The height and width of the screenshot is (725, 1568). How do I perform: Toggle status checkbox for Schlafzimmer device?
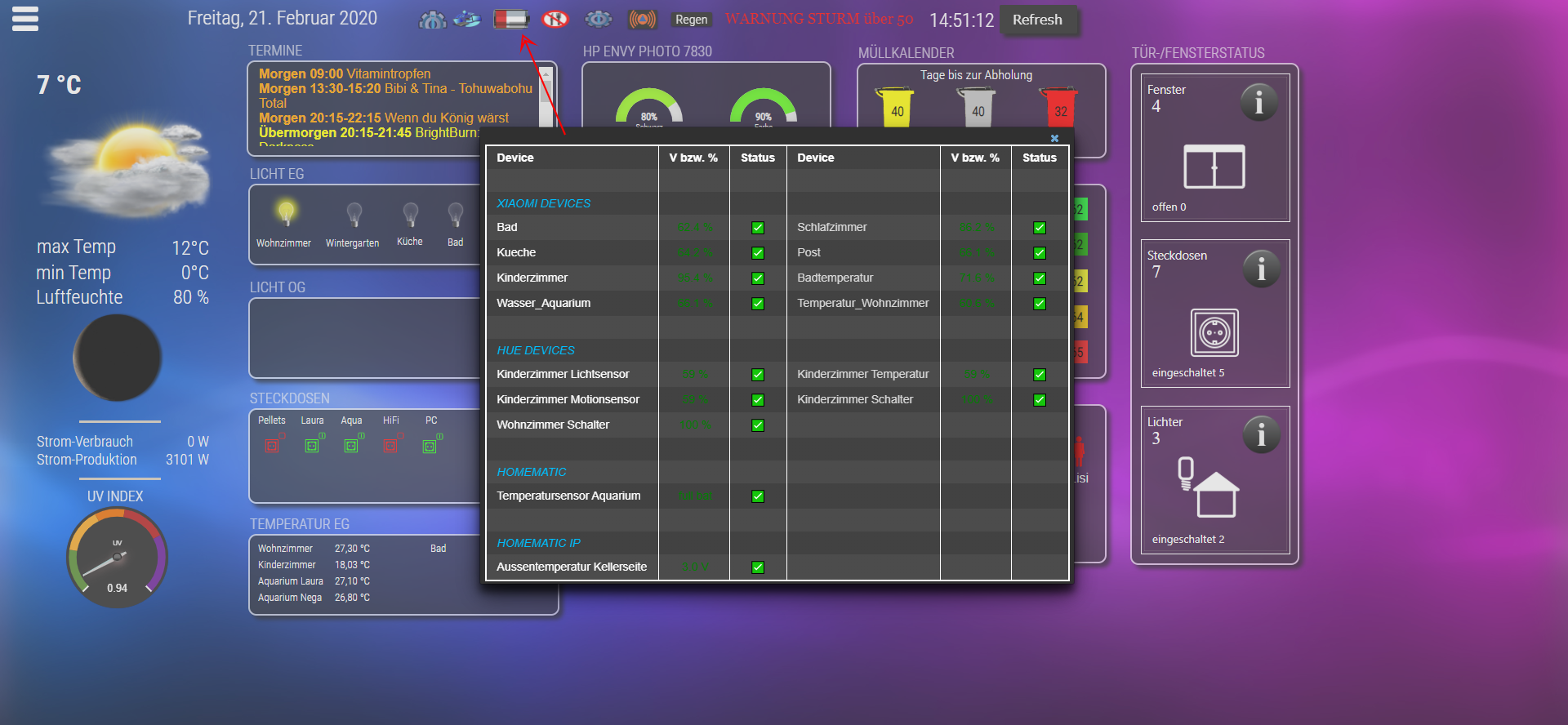pos(1040,228)
